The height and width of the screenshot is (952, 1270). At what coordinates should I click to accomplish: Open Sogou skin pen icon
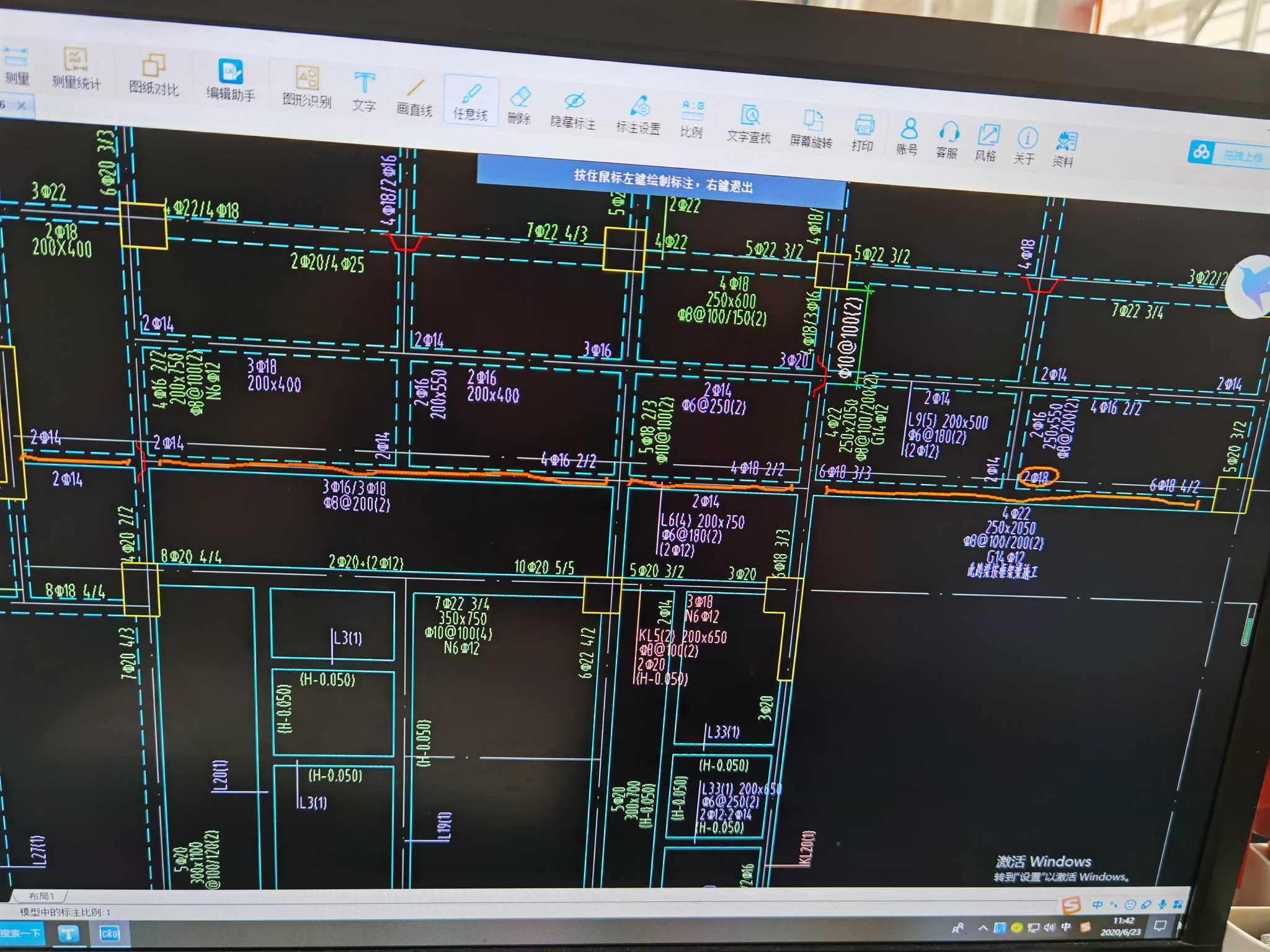click(x=1146, y=905)
